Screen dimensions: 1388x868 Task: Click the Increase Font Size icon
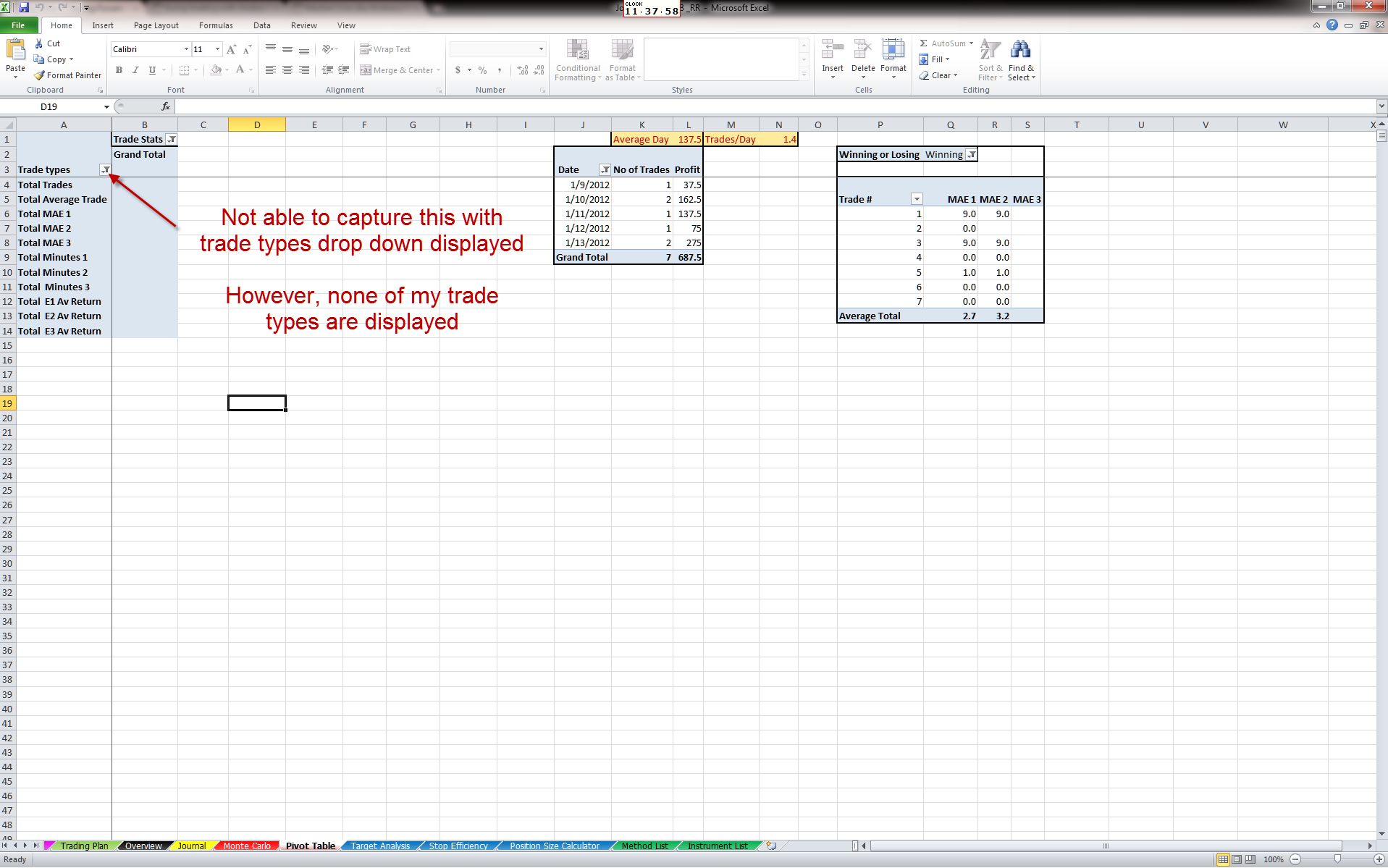click(x=231, y=49)
